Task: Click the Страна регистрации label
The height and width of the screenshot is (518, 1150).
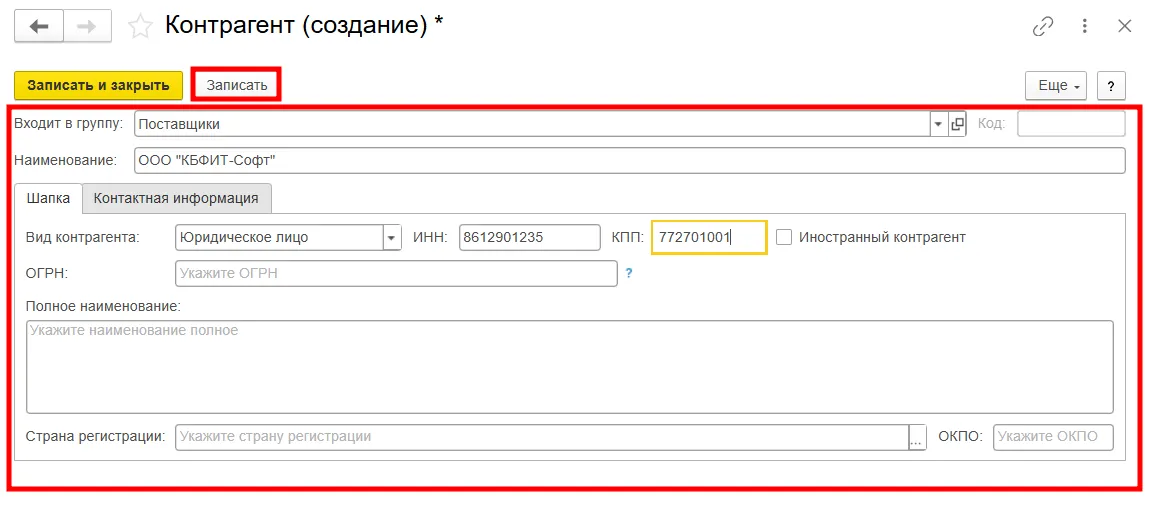Action: (x=95, y=437)
